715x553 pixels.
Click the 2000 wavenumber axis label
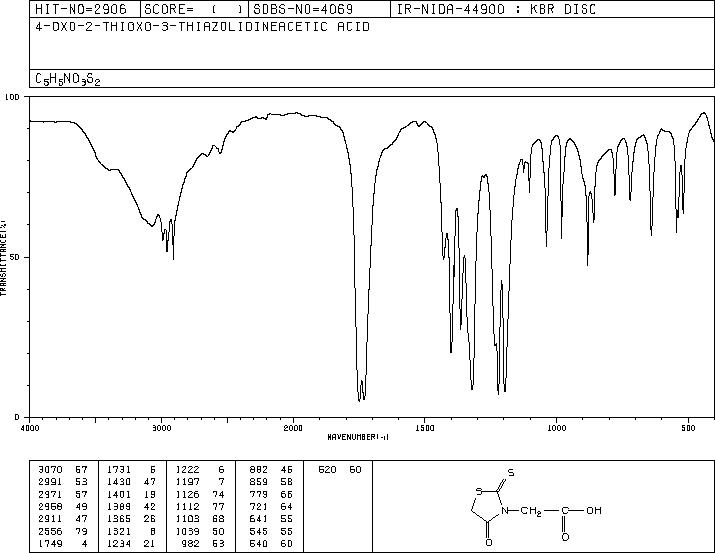pos(293,428)
